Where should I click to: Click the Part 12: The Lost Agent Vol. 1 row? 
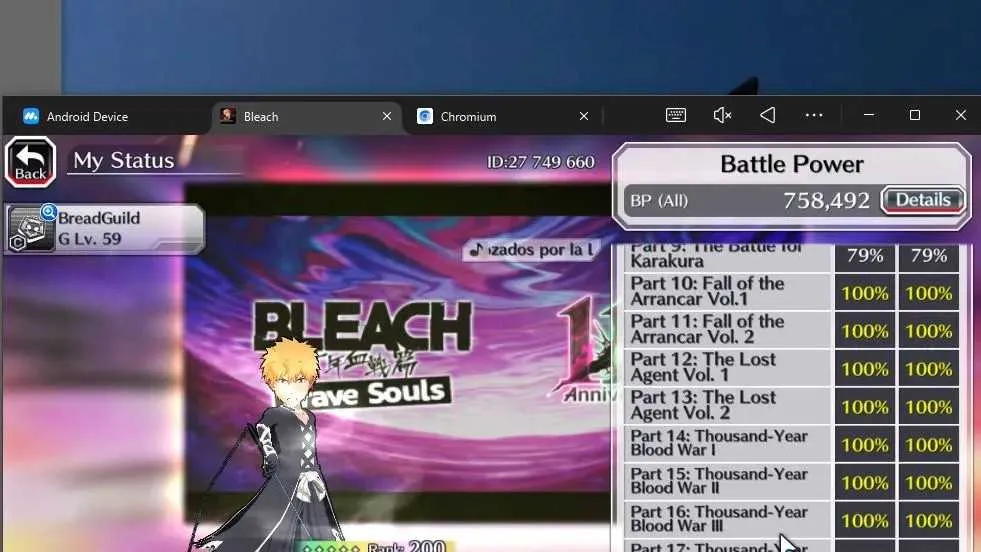pyautogui.click(x=791, y=367)
